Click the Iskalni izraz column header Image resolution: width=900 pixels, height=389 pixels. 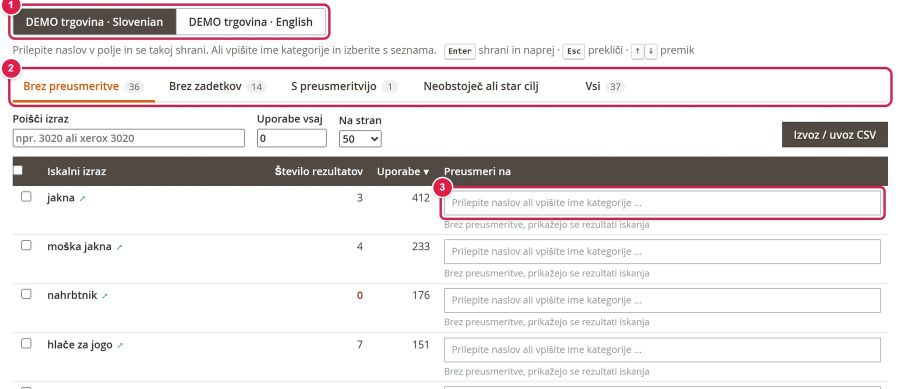tap(76, 172)
